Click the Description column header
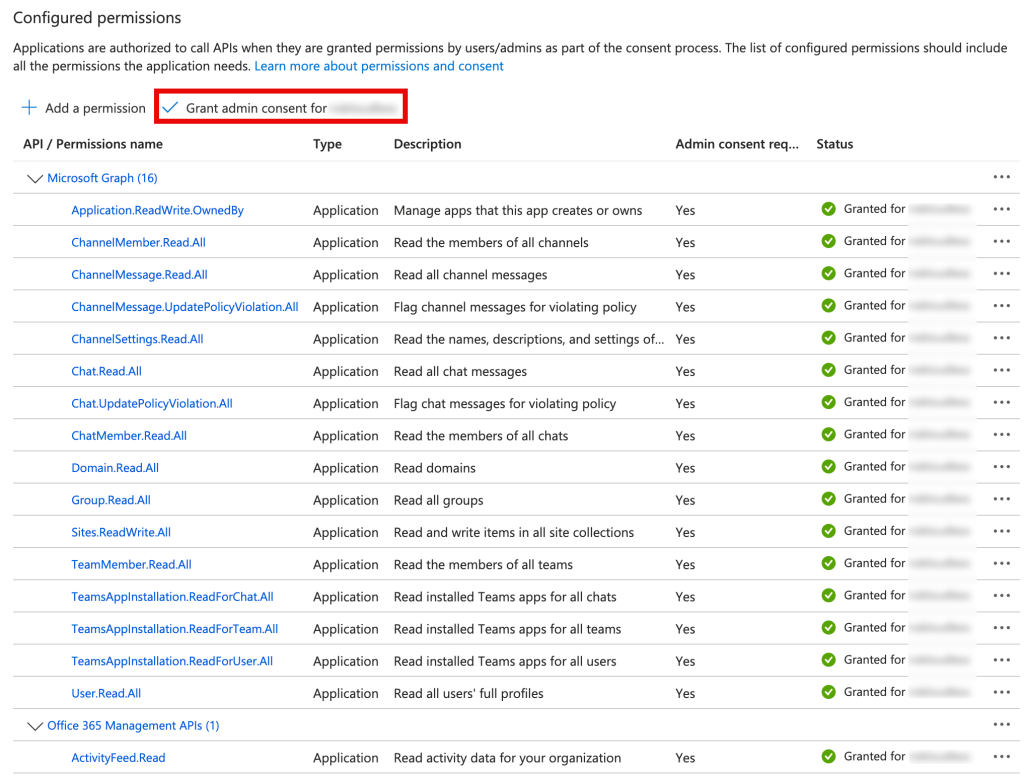1024x780 pixels. [x=427, y=144]
